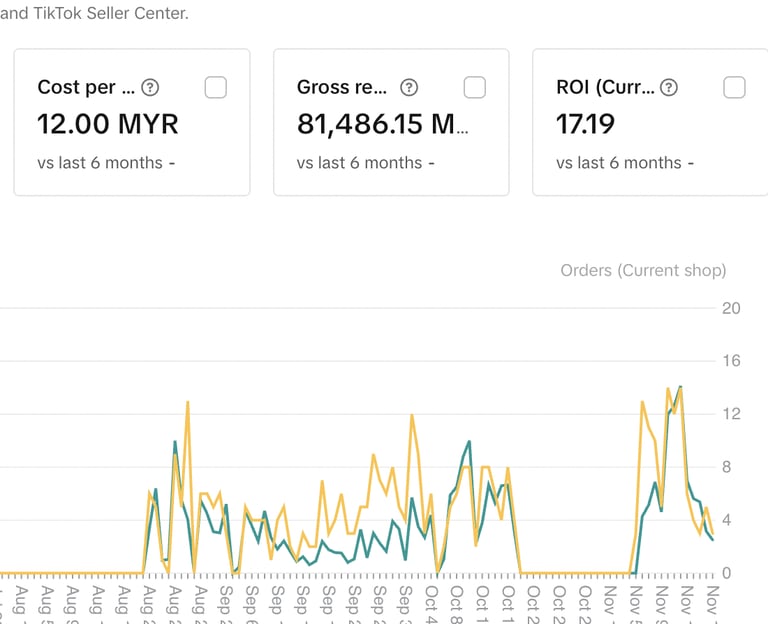Select the 81,486.15 gross revenue value
Viewport: 768px width, 624px height.
tap(383, 124)
